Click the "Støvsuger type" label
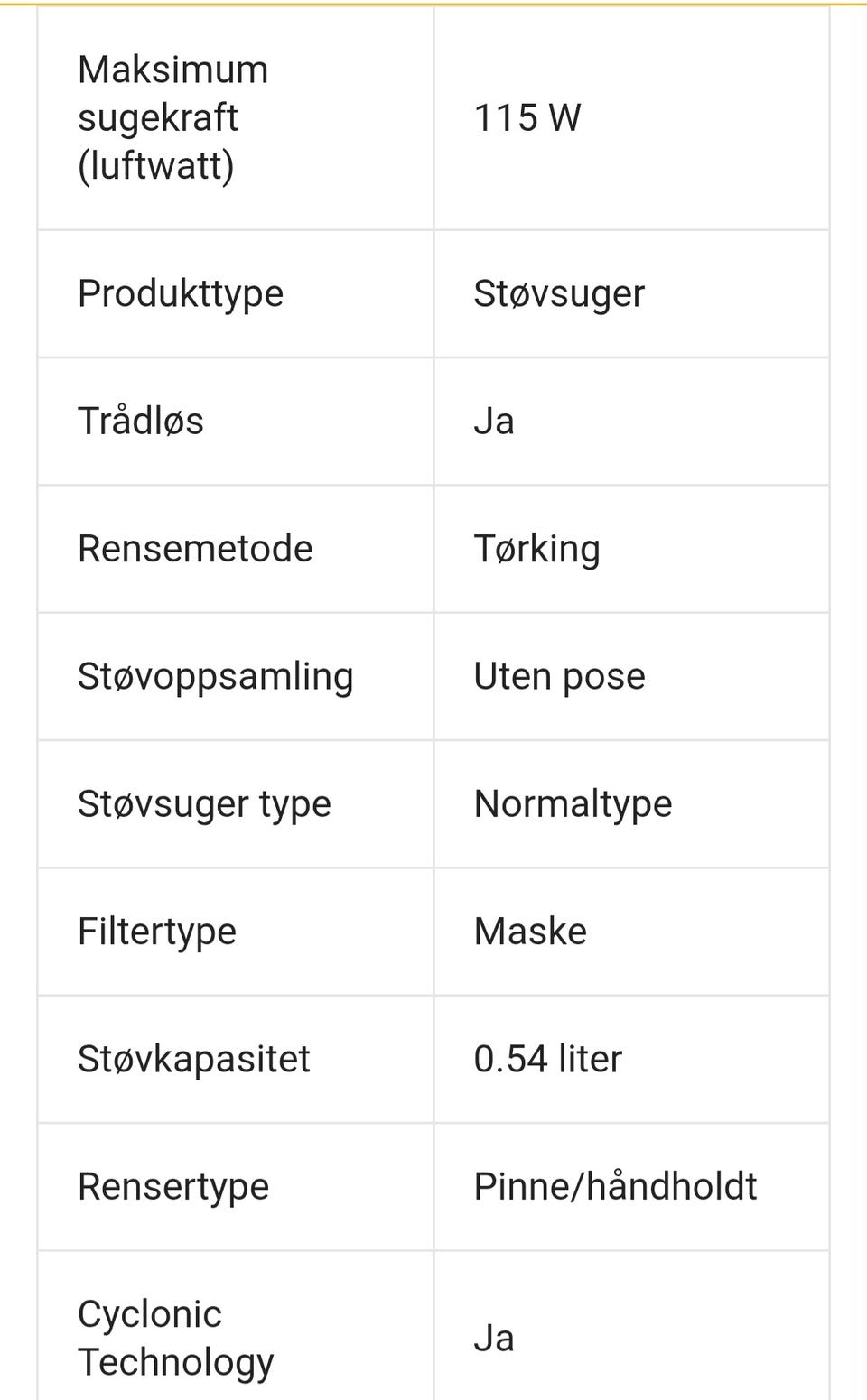The width and height of the screenshot is (867, 1400). 204,804
